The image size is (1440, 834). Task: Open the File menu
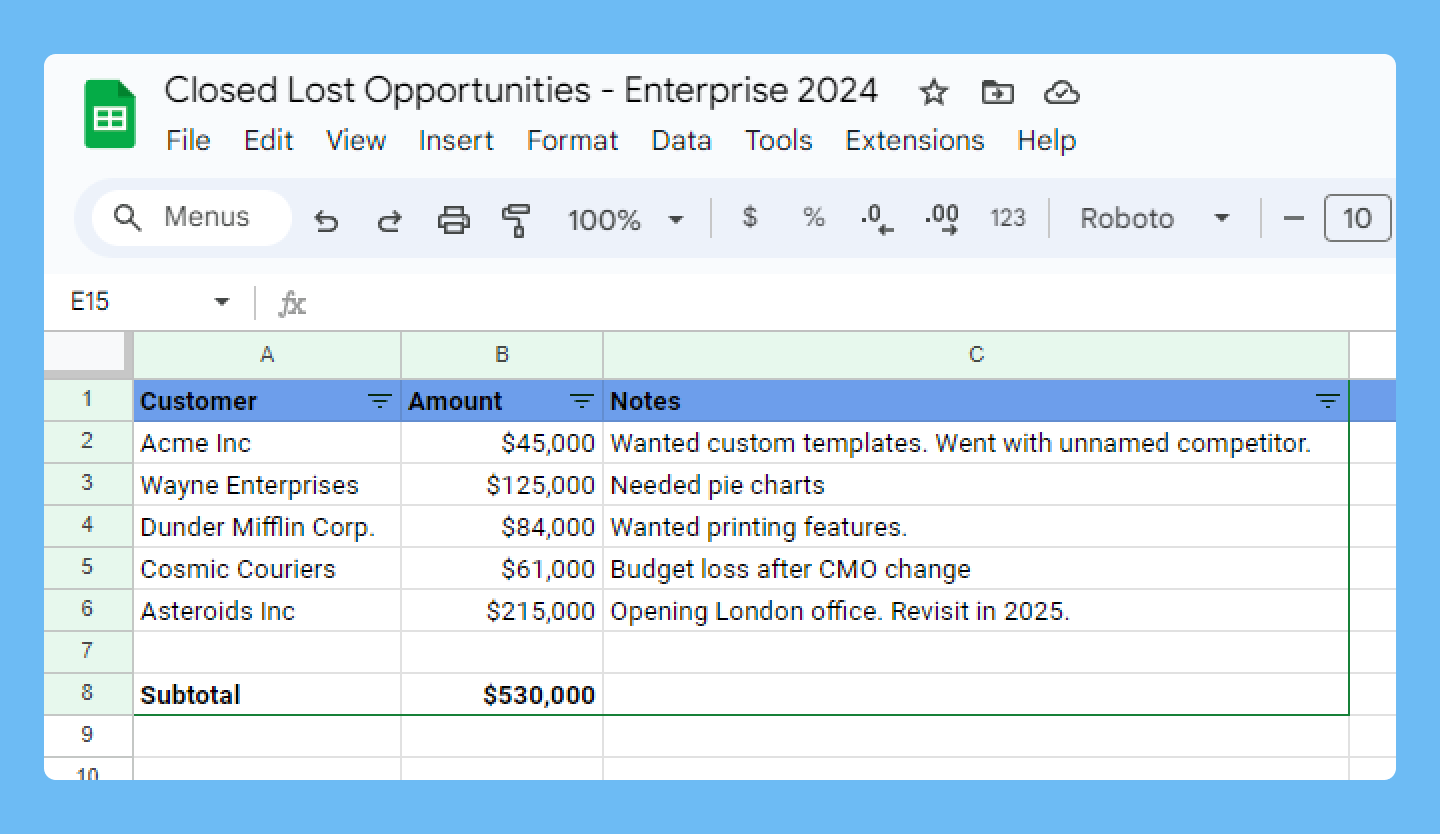click(x=188, y=141)
